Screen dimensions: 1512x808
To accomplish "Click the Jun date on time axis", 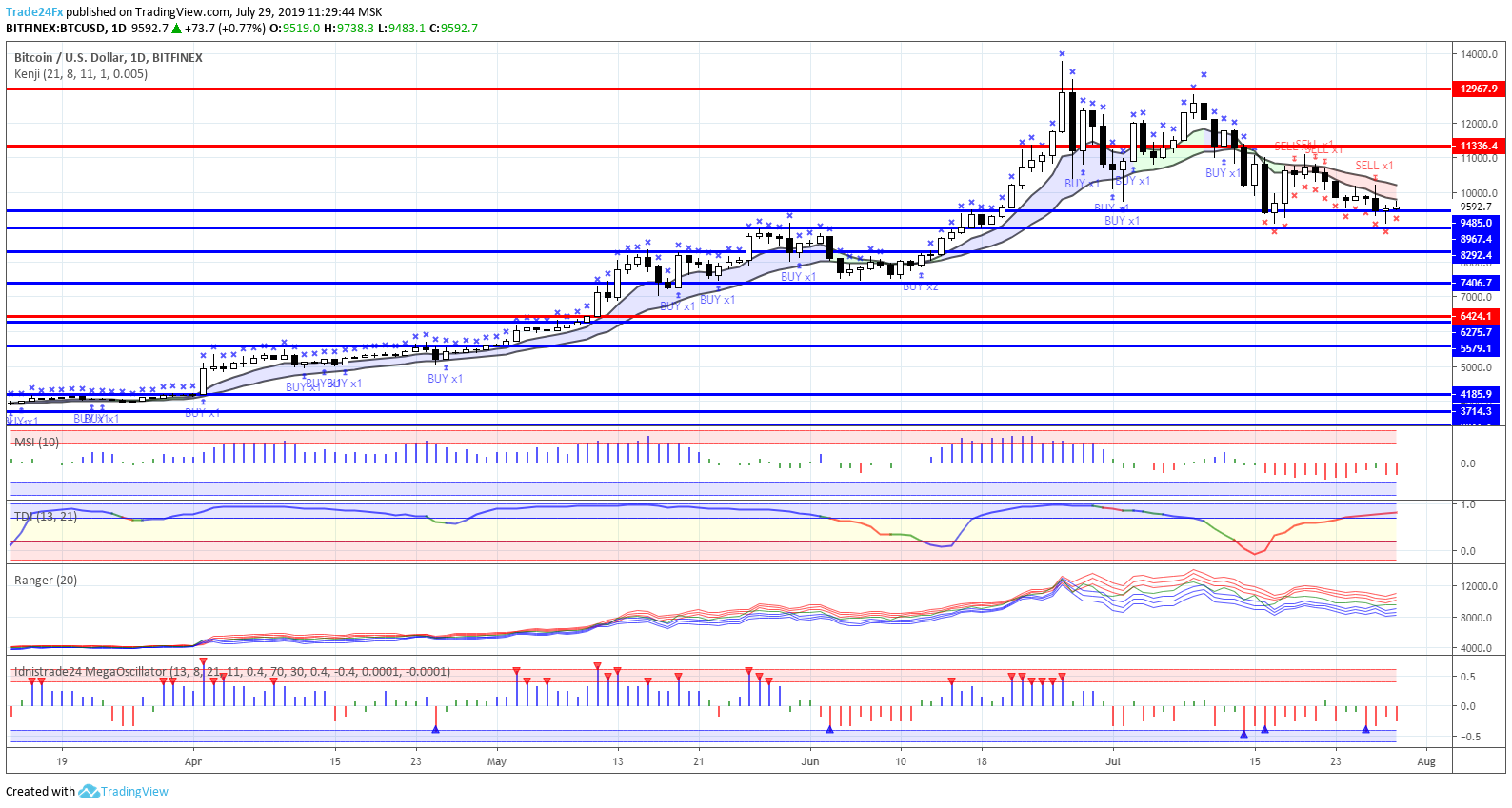I will pos(810,761).
